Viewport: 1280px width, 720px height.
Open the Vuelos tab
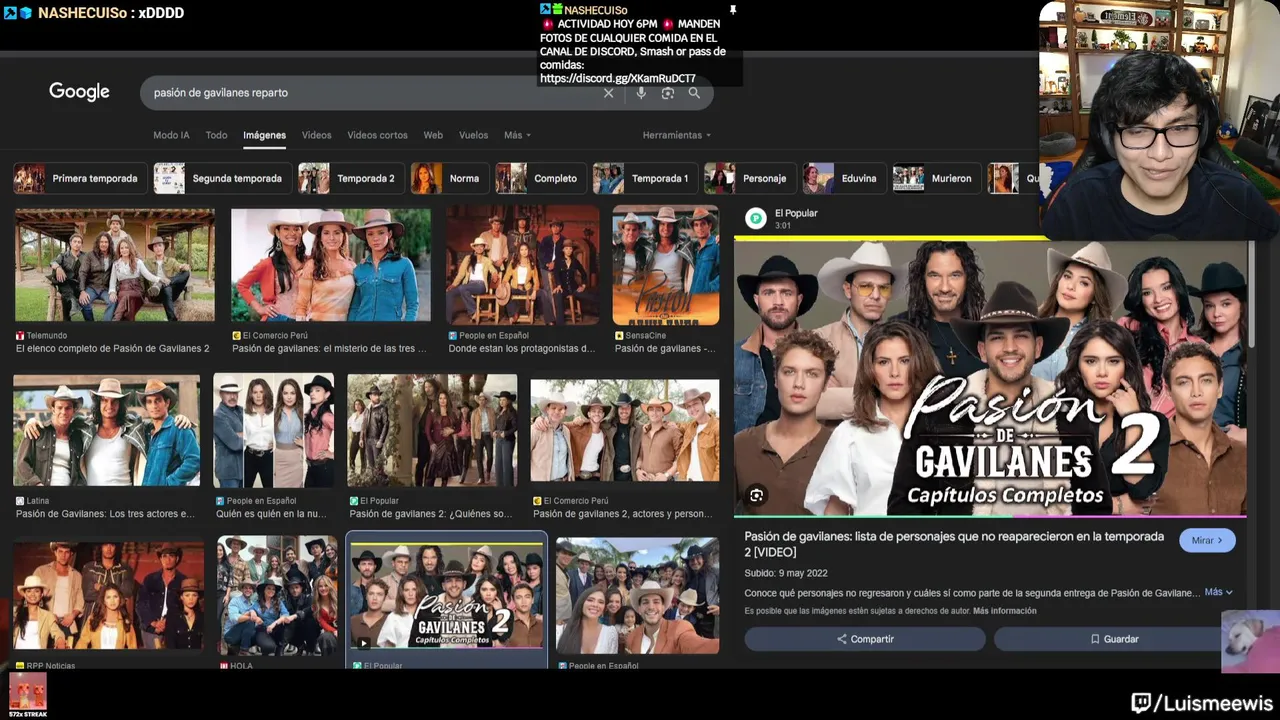coord(473,135)
